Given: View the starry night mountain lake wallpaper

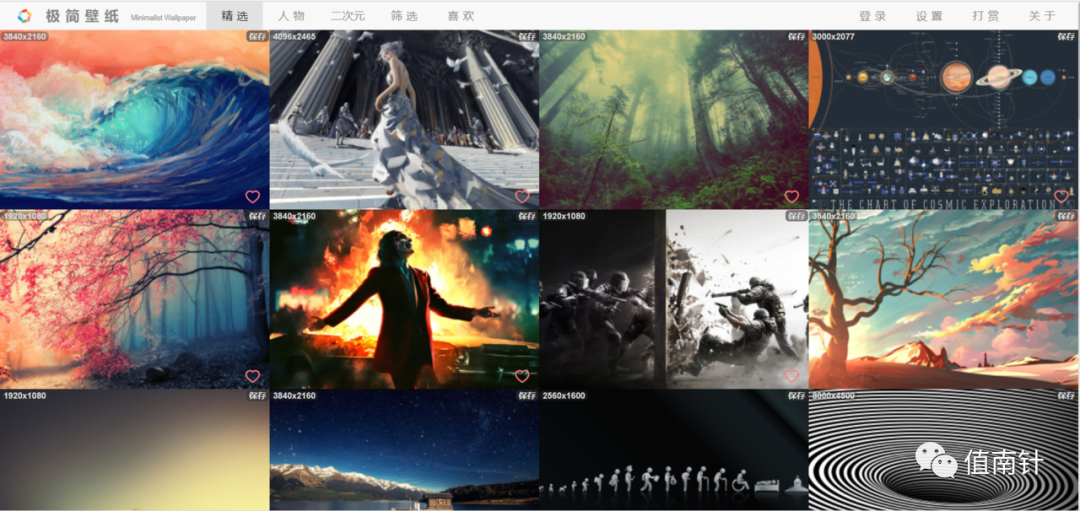Looking at the screenshot, I should coord(404,450).
